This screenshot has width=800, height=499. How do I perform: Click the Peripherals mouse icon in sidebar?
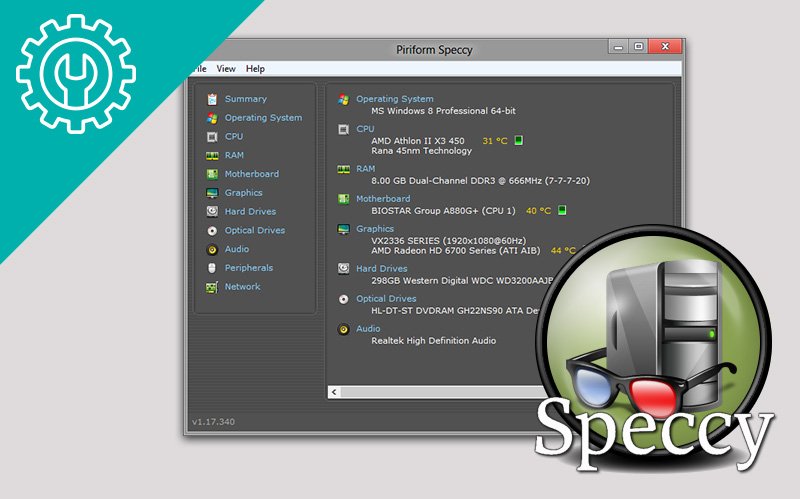pyautogui.click(x=212, y=268)
